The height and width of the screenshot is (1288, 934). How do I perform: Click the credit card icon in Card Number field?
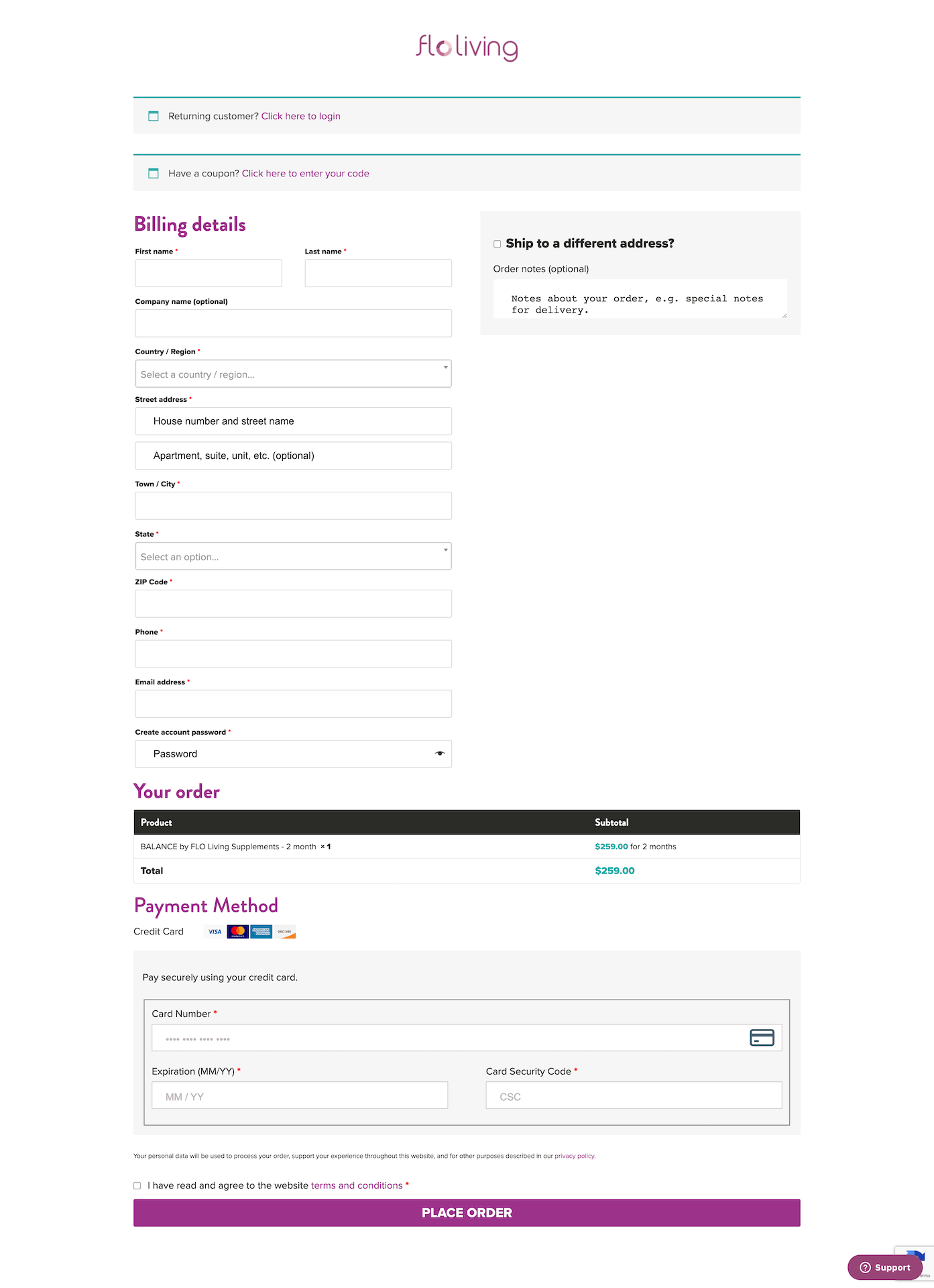point(762,1037)
